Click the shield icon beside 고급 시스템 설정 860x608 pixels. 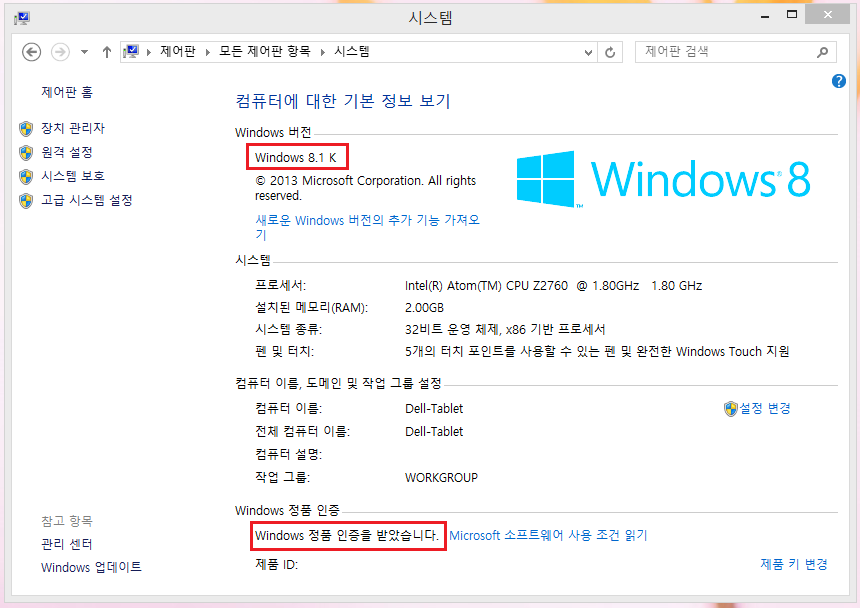click(x=26, y=201)
